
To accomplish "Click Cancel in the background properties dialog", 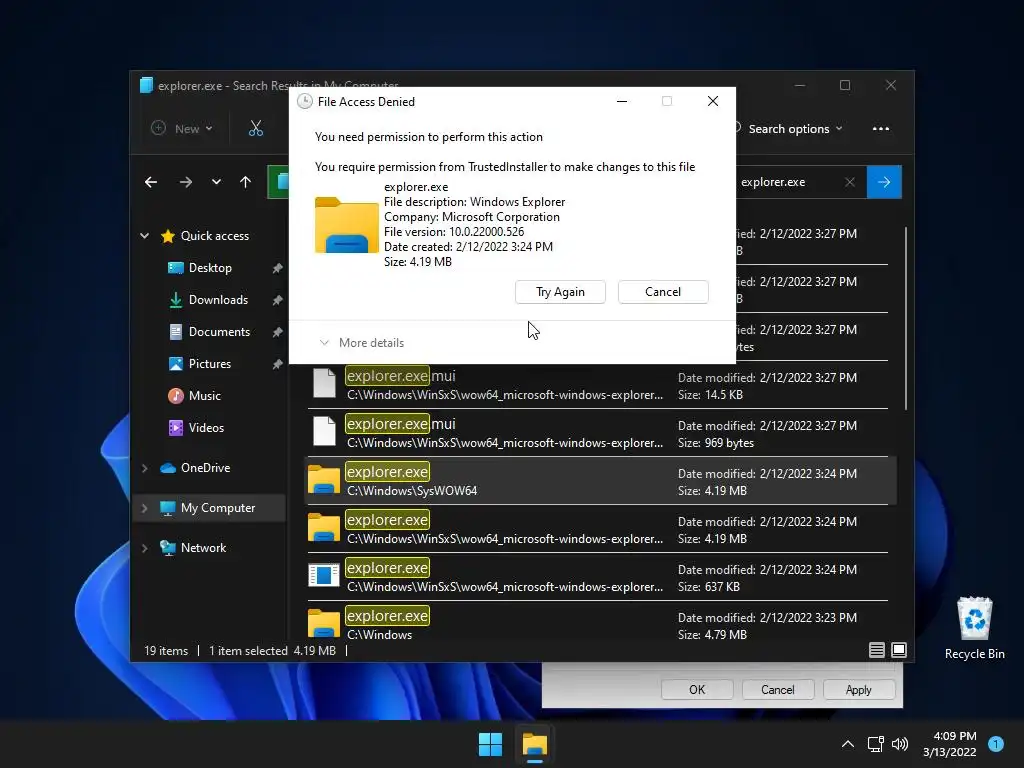I will point(778,690).
